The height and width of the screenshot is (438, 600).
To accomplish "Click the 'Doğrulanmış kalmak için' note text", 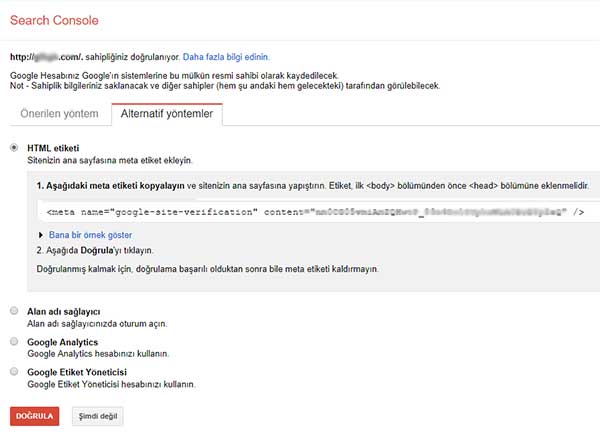I will click(x=207, y=269).
